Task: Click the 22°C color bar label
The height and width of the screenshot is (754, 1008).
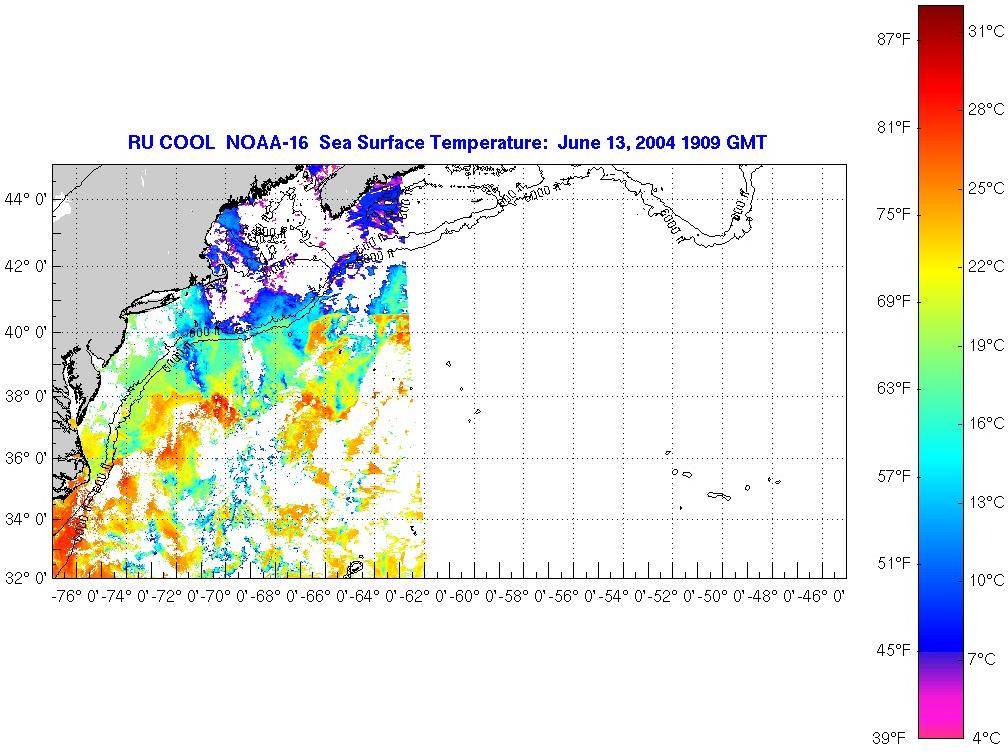Action: pos(987,266)
